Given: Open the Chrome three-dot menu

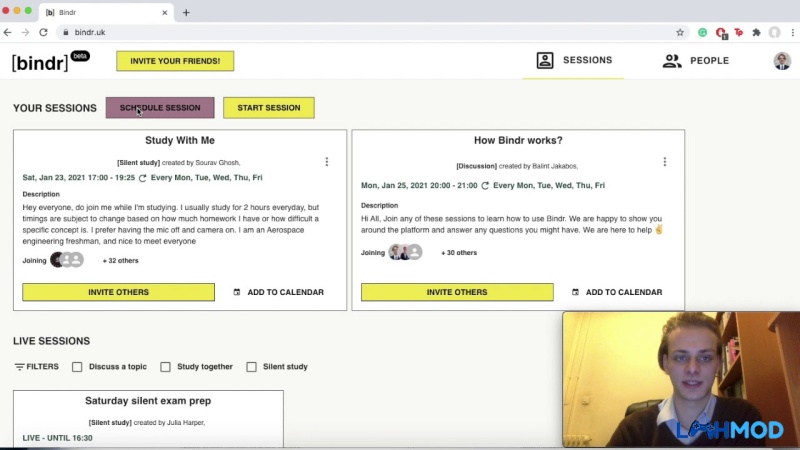Looking at the screenshot, I should [x=792, y=33].
